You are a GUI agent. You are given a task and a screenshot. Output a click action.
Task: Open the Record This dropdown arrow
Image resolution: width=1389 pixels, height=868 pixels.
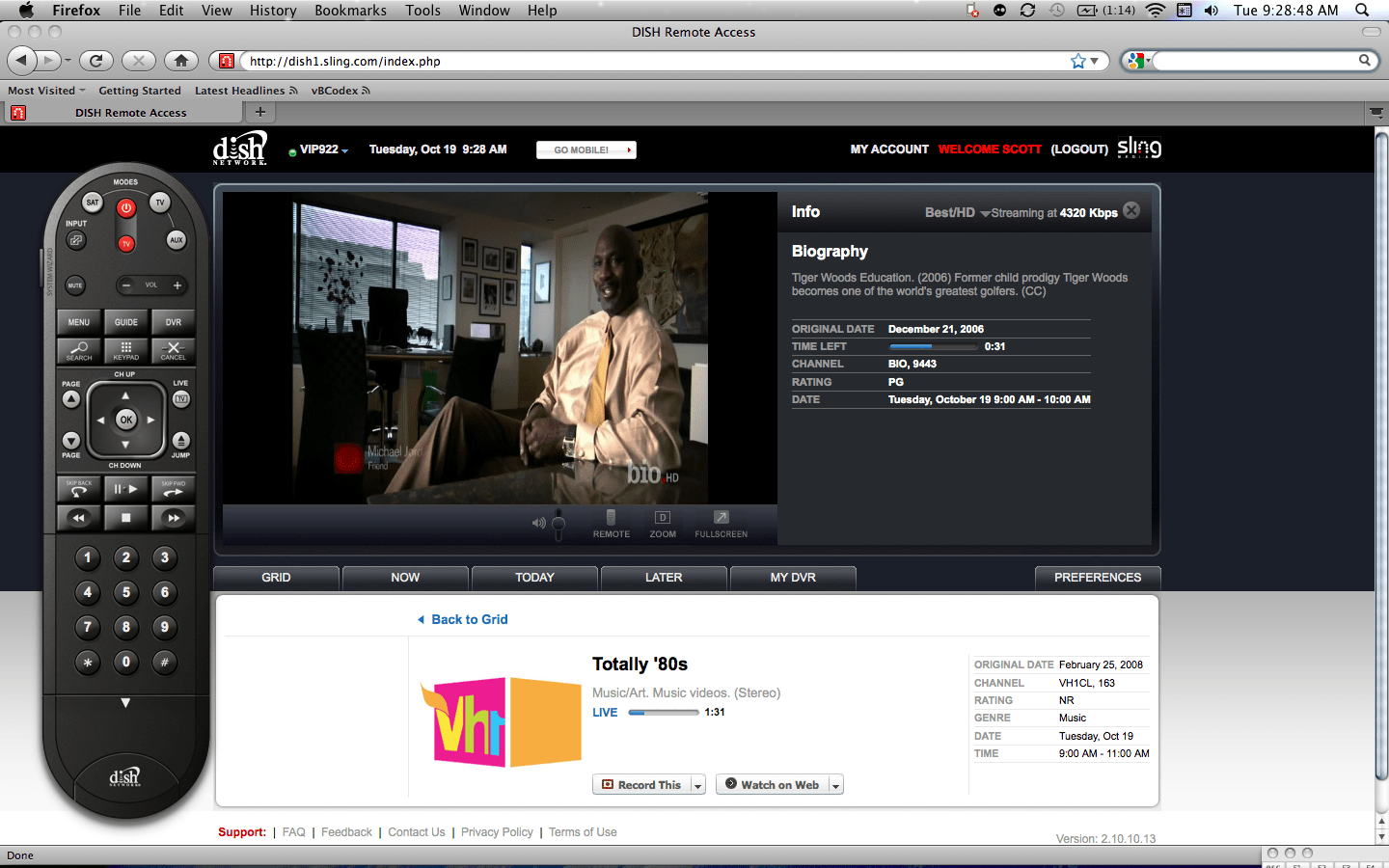(x=697, y=785)
